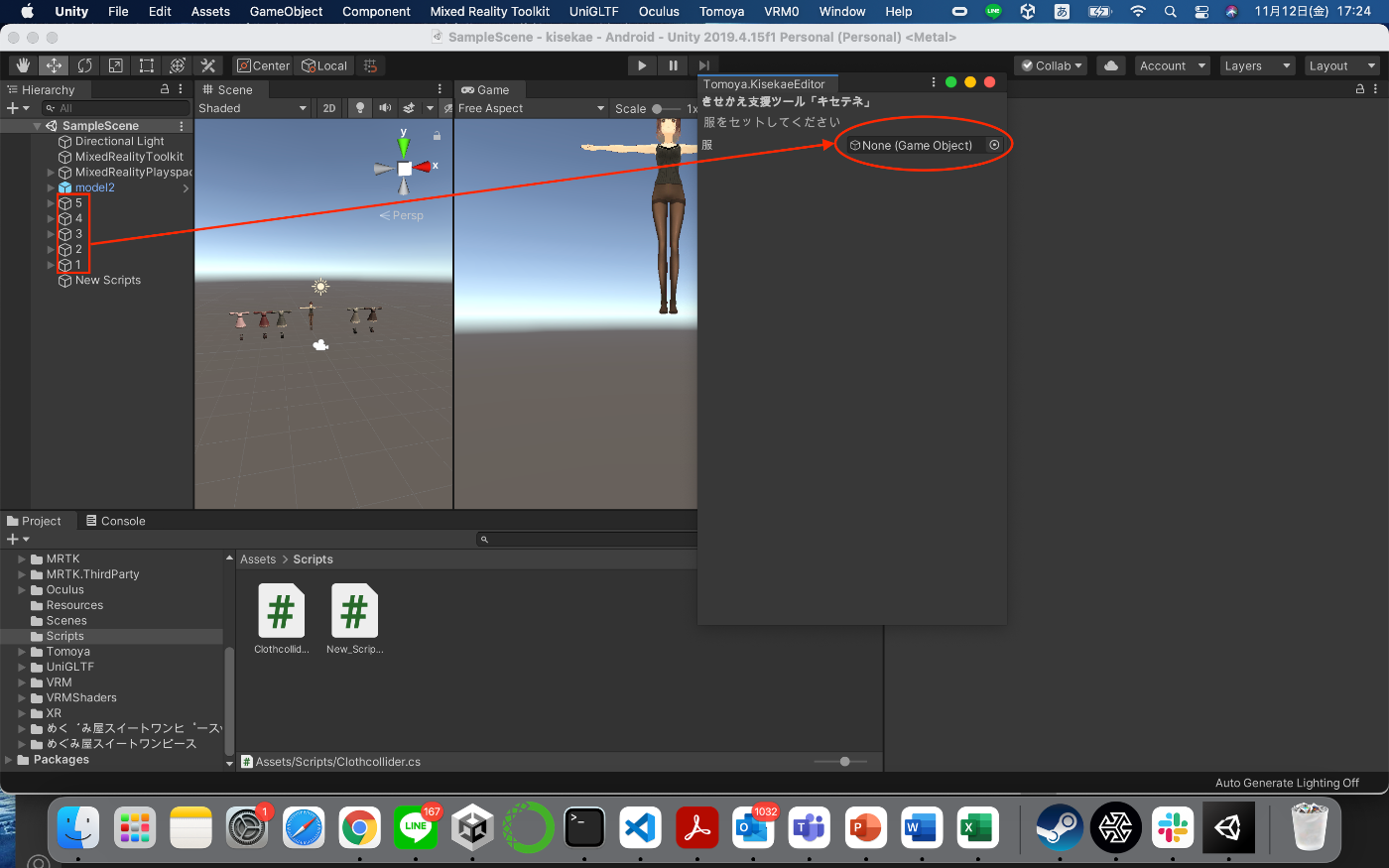Expand the Packages folder
The image size is (1389, 868).
pos(9,760)
